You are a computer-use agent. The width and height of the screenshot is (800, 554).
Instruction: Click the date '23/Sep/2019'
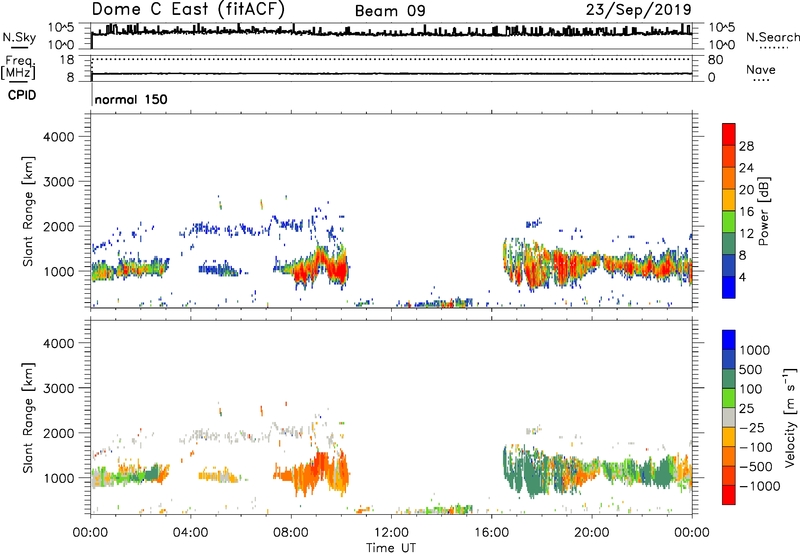click(639, 9)
